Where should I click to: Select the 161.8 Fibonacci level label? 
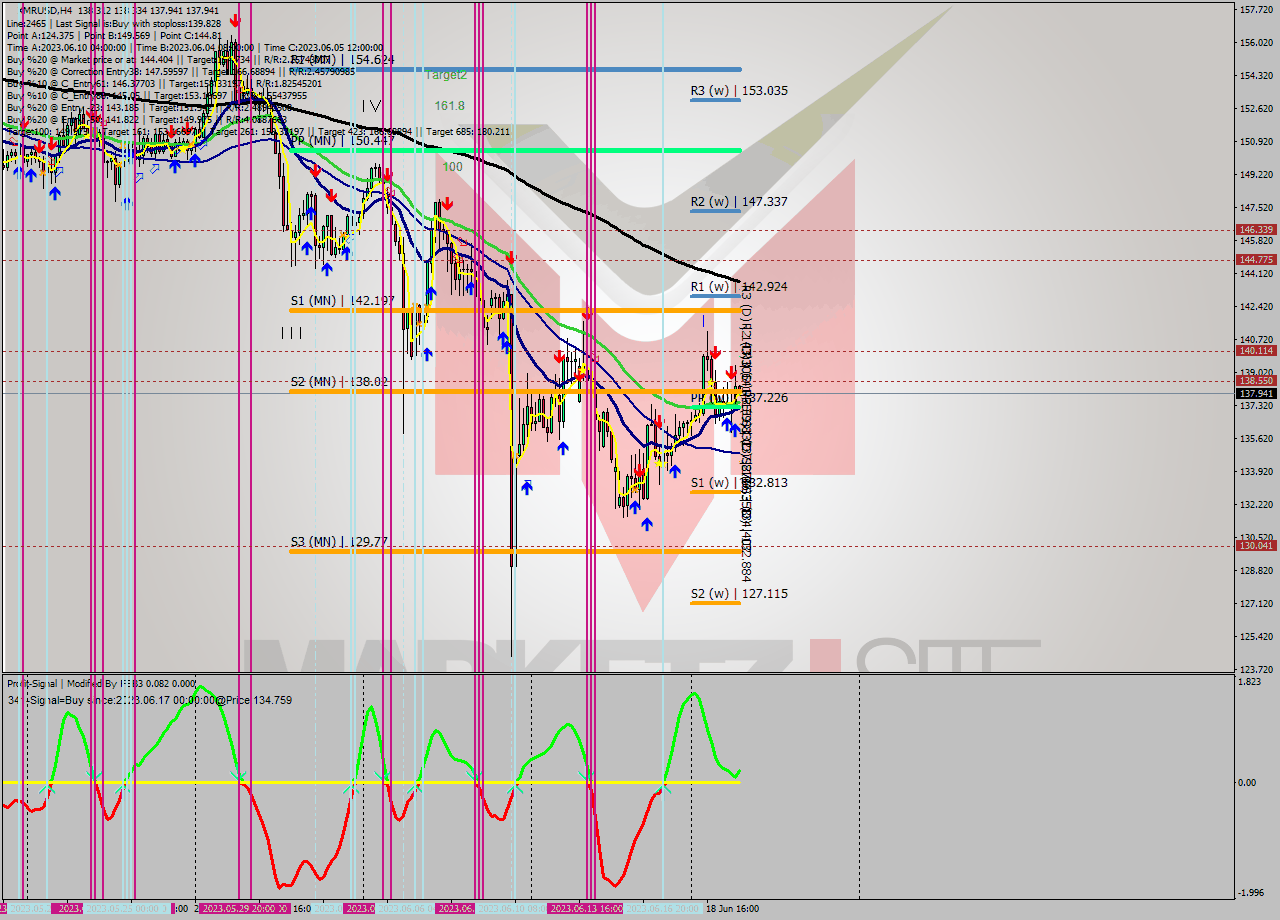point(449,105)
